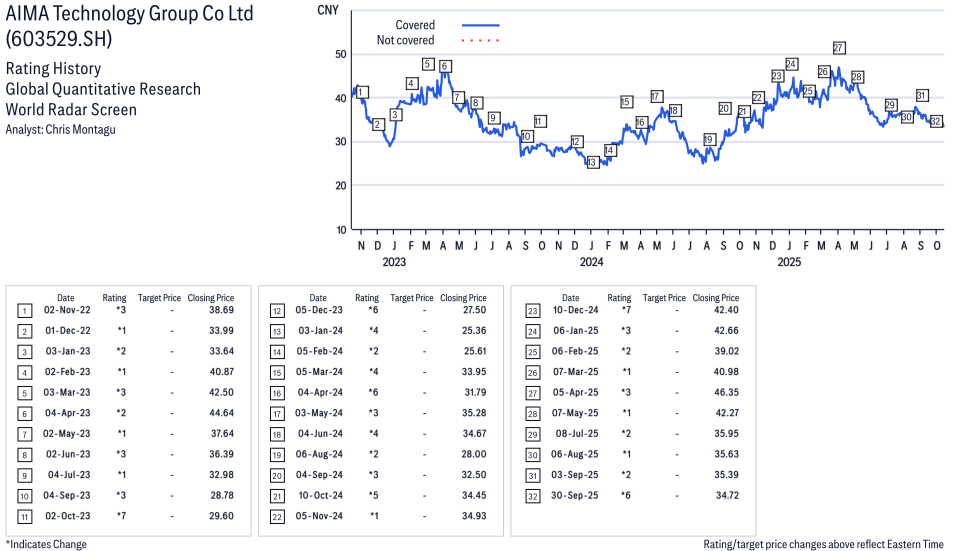Select chart marker 24 on the price chart

(791, 64)
